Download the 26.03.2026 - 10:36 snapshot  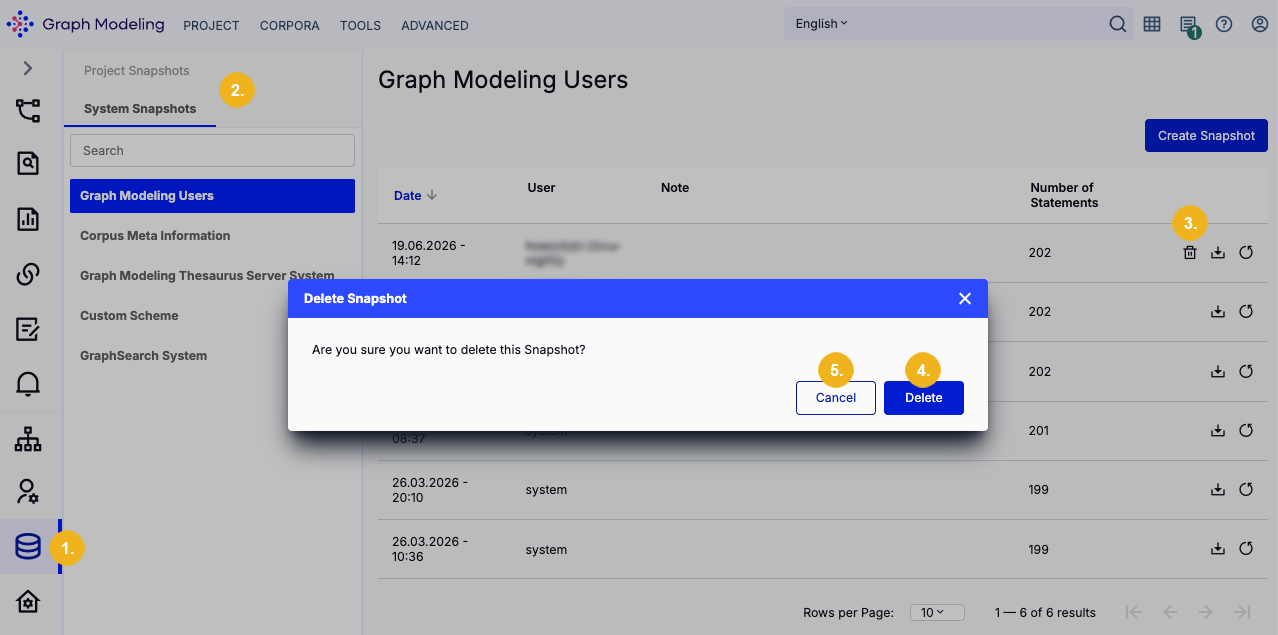click(x=1218, y=549)
